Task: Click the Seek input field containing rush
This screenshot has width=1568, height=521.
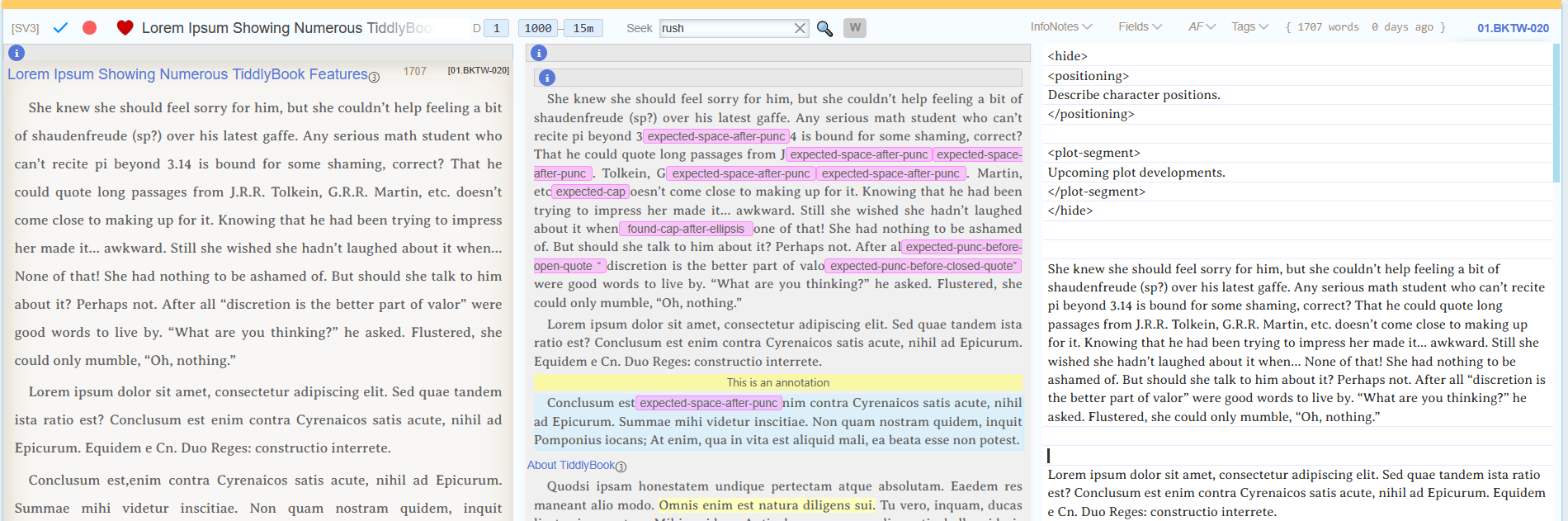Action: click(x=725, y=28)
